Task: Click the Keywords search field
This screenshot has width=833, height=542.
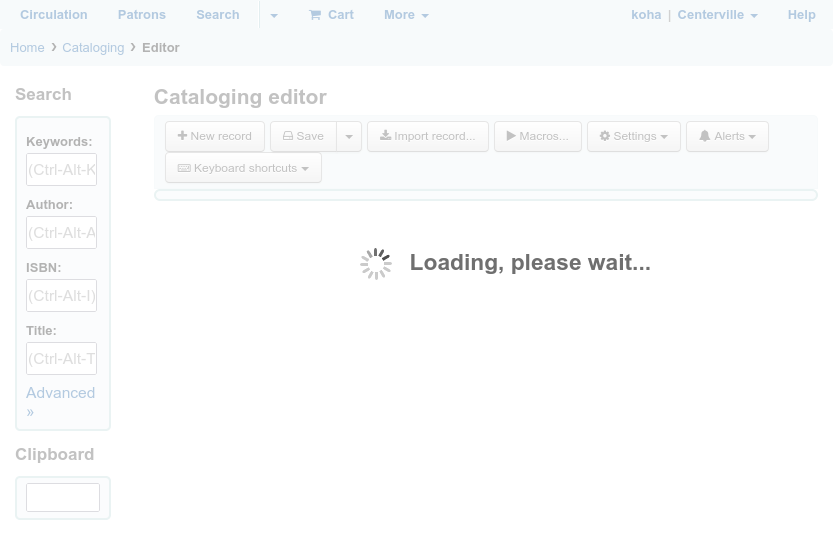Action: (x=62, y=170)
